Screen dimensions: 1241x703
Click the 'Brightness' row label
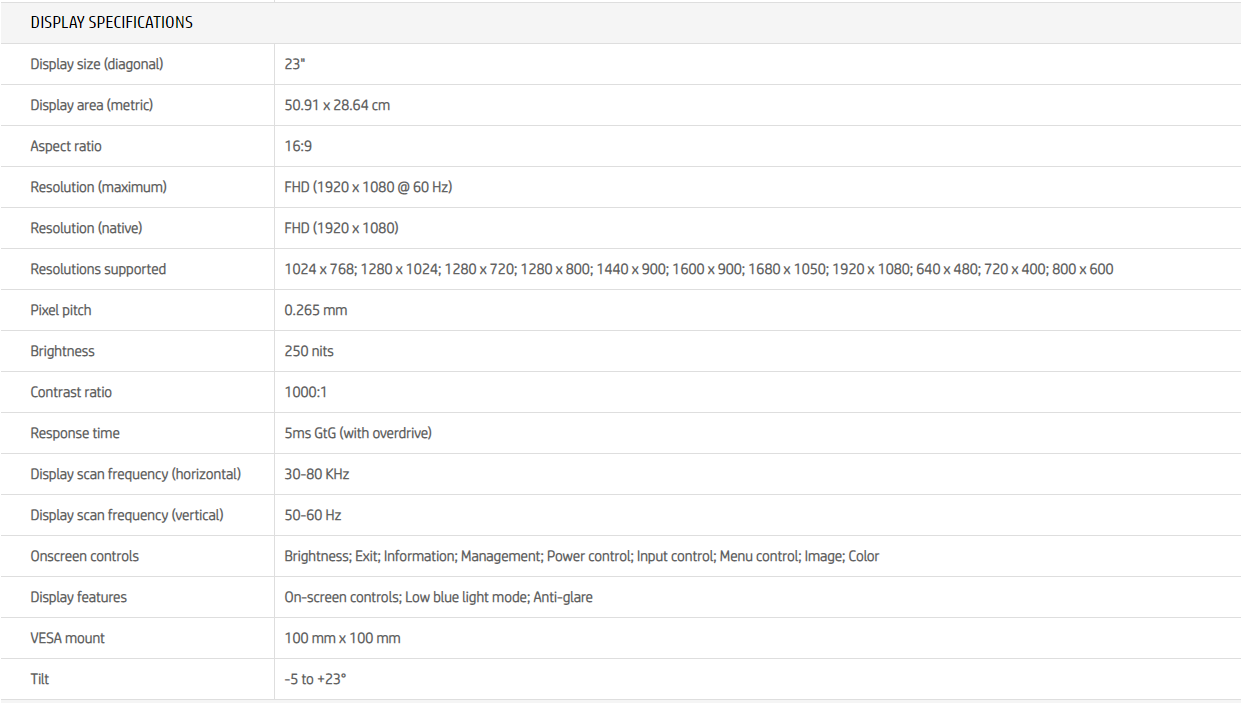tap(62, 351)
